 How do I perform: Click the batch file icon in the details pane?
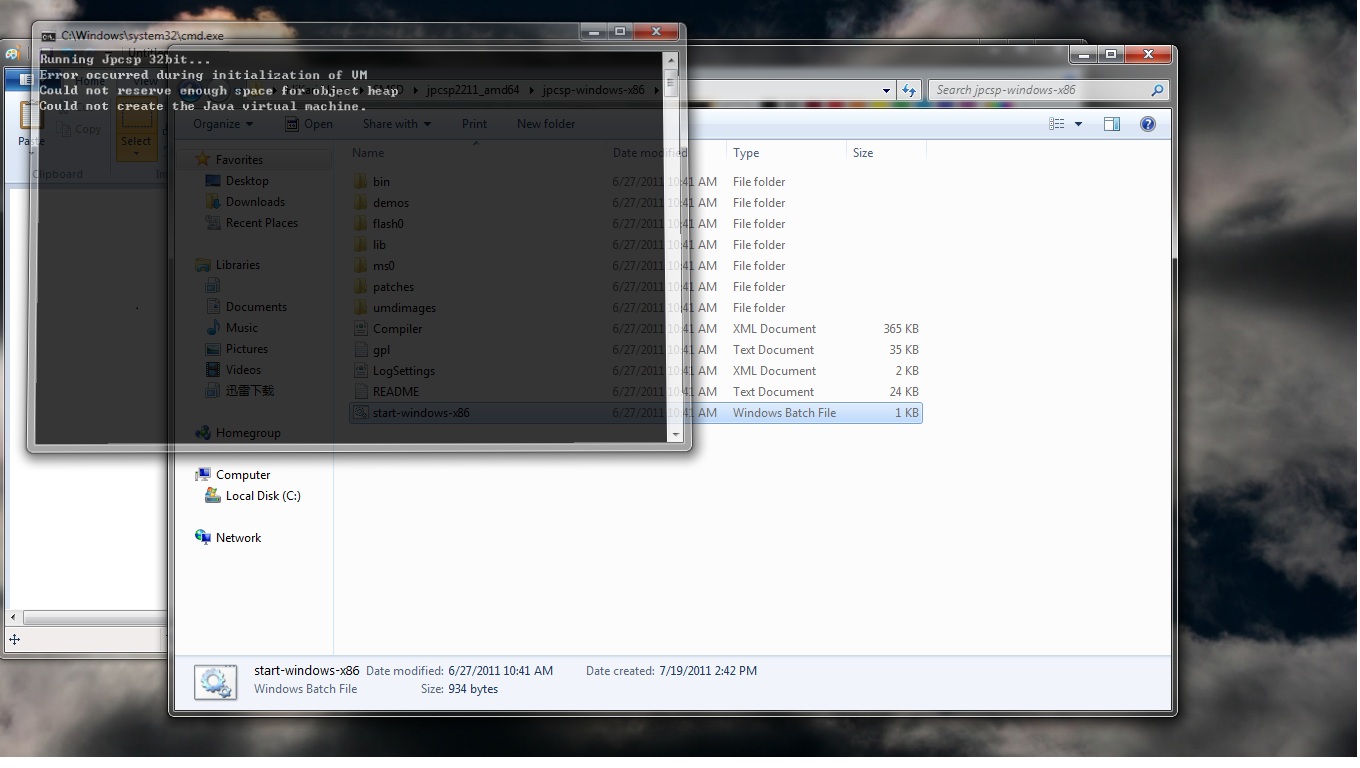click(215, 682)
